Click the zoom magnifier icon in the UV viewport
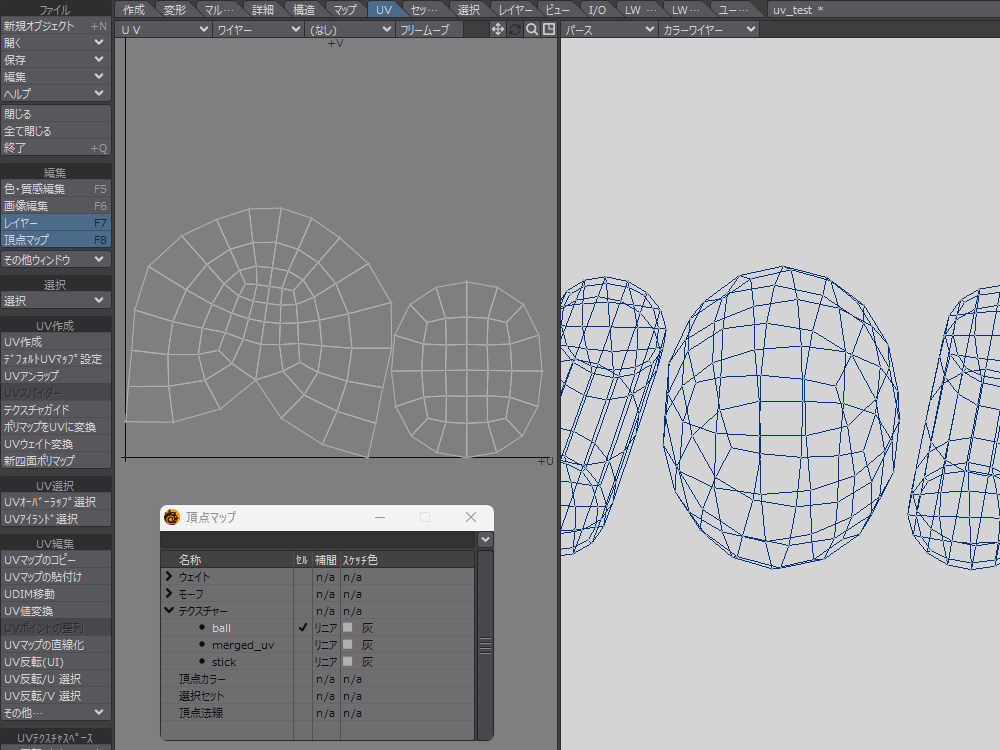This screenshot has height=750, width=1000. tap(532, 30)
